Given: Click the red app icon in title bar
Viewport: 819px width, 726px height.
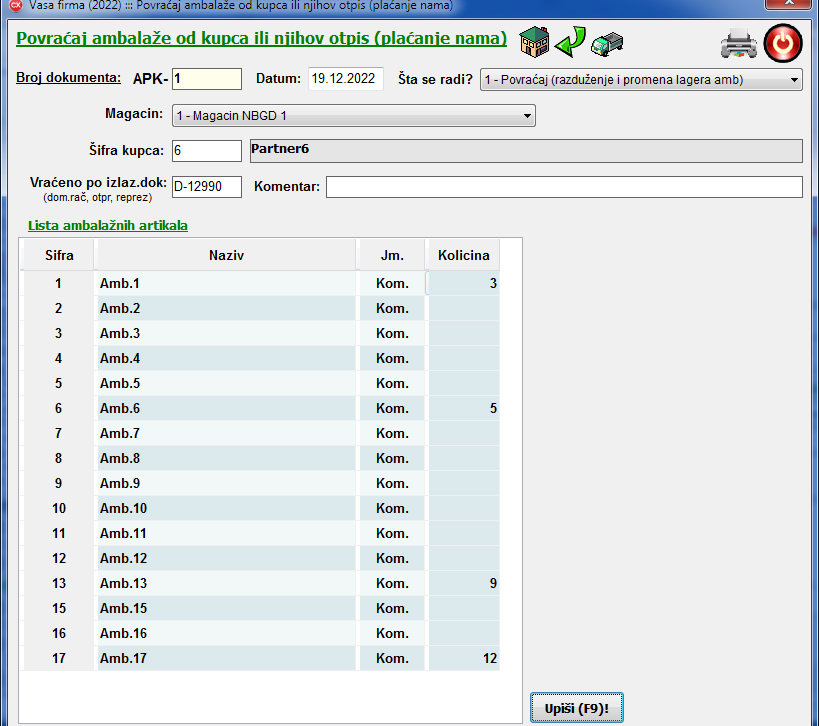Looking at the screenshot, I should click(x=16, y=6).
